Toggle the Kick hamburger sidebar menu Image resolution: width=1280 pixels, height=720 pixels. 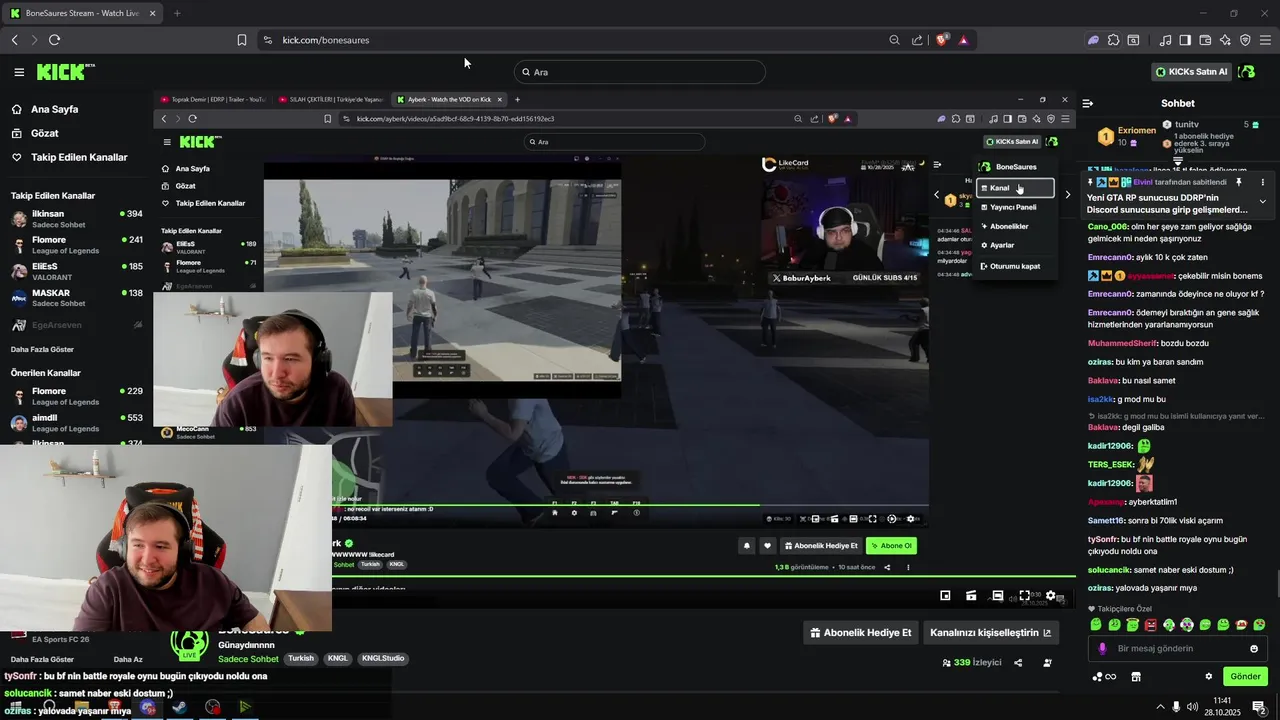pos(19,72)
